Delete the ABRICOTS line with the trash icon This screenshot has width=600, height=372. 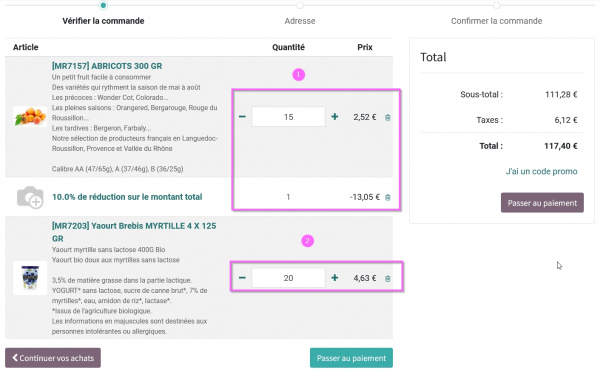[x=388, y=117]
